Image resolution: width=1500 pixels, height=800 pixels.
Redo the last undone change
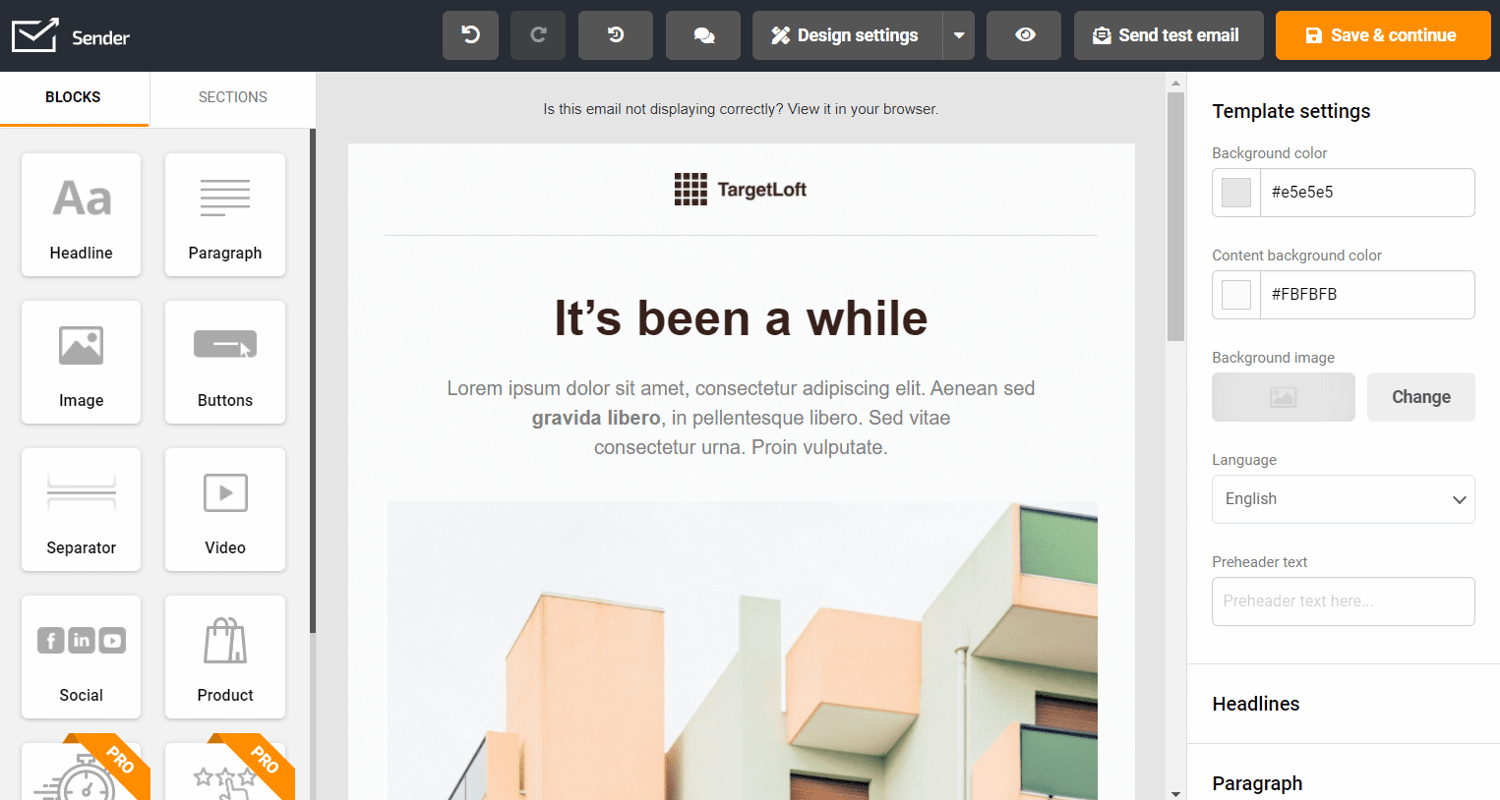[538, 36]
